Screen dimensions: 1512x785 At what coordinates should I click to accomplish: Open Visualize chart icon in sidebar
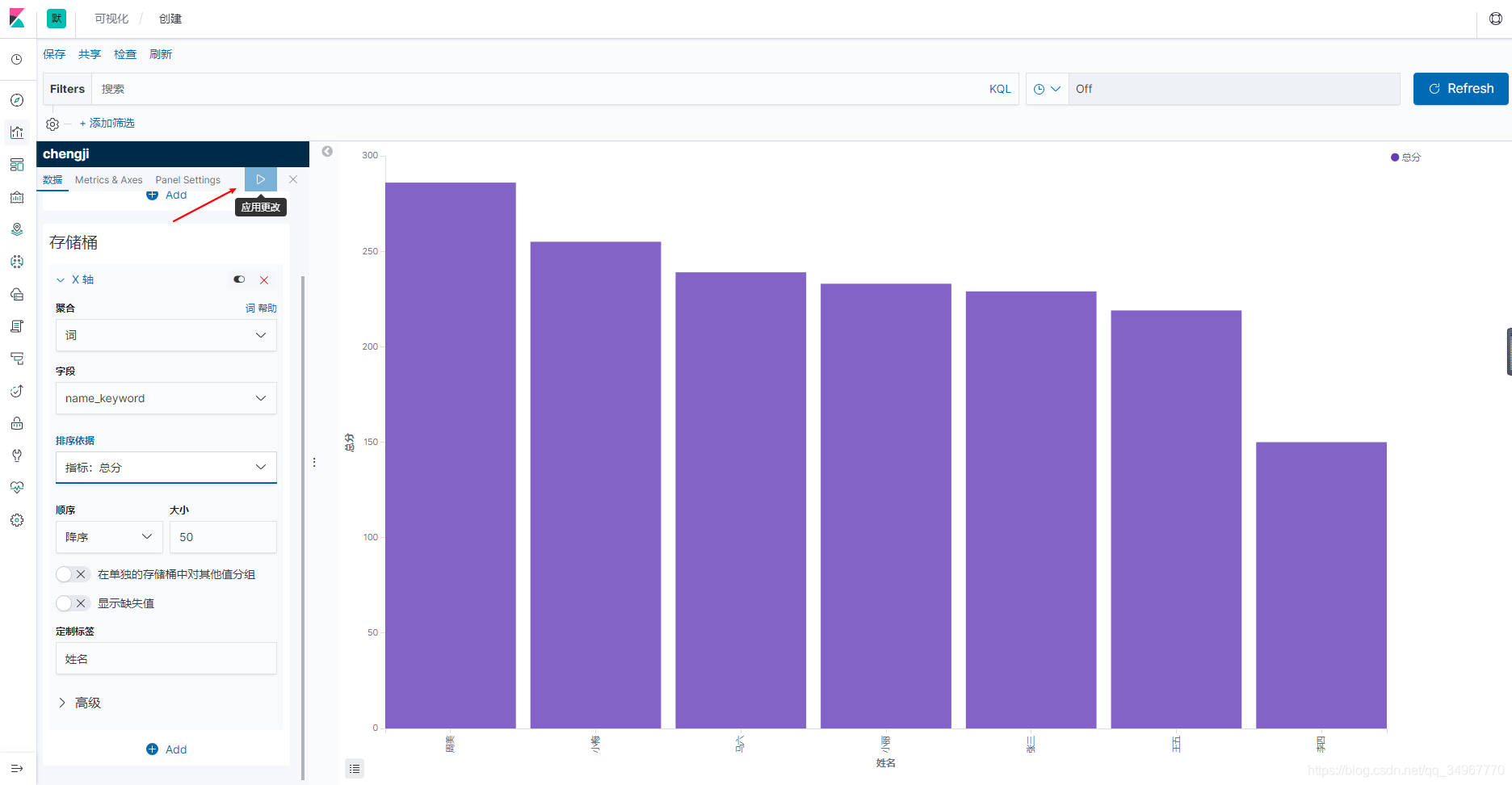coord(17,132)
